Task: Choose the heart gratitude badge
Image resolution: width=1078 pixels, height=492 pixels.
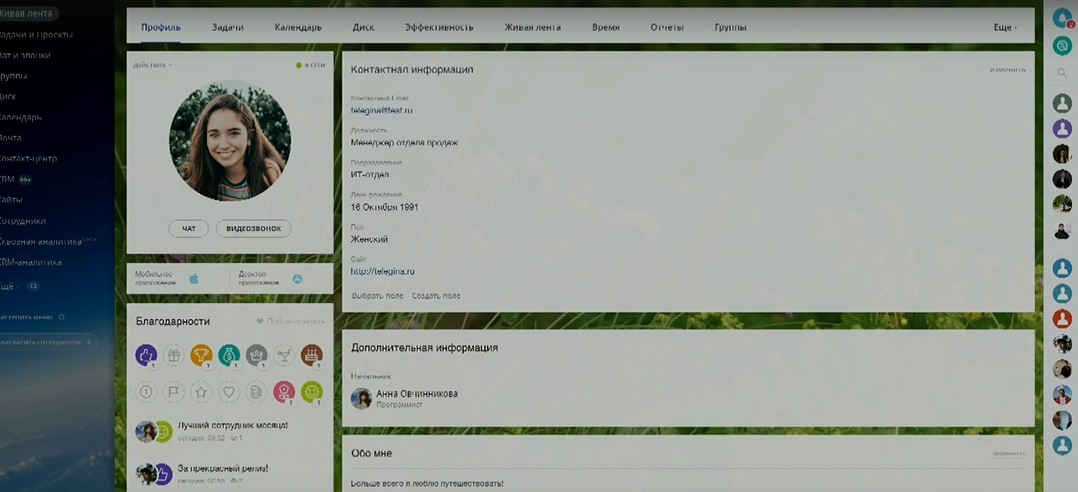Action: (229, 392)
